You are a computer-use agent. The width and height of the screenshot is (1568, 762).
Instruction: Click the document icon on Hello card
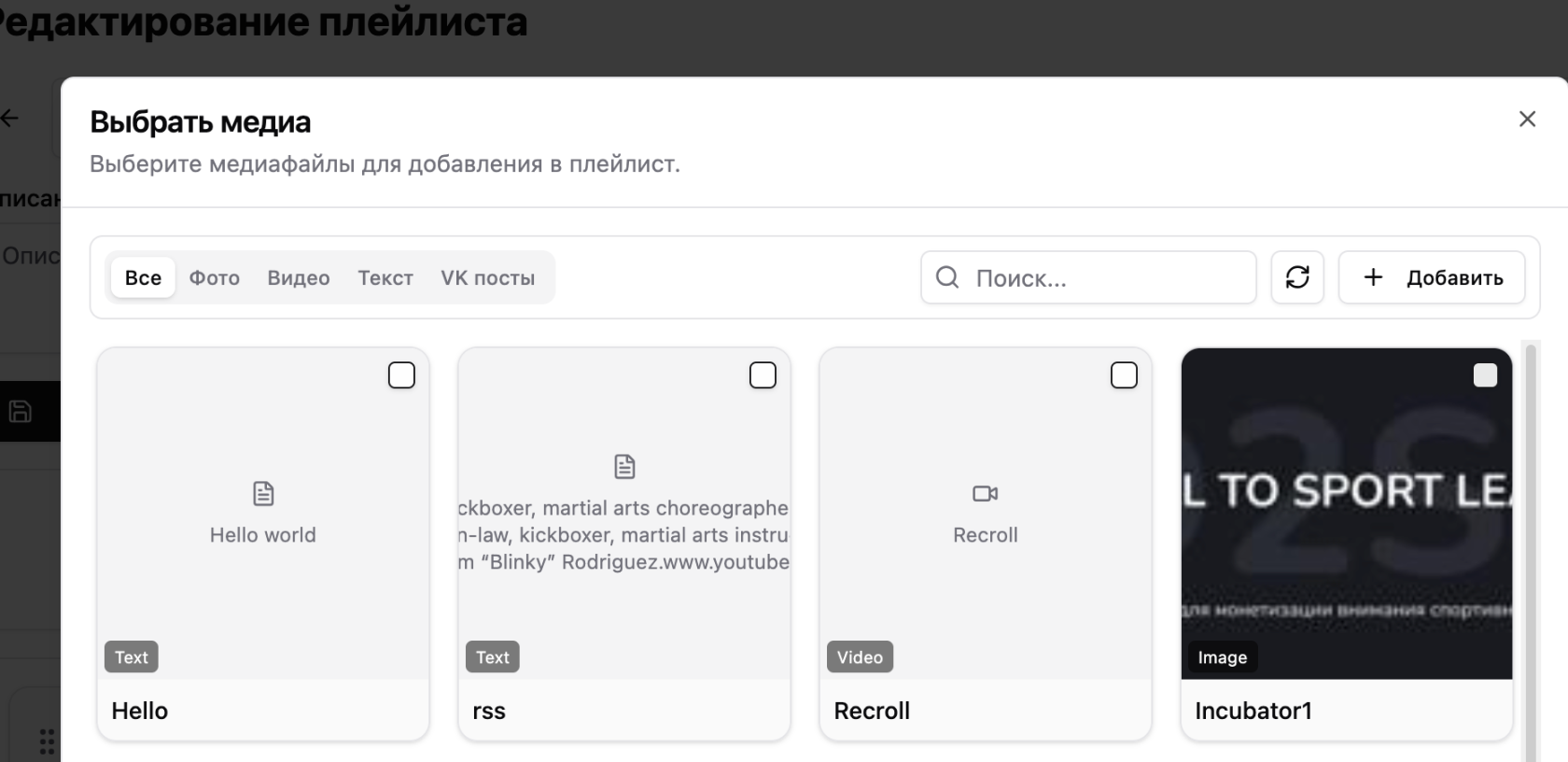click(263, 493)
